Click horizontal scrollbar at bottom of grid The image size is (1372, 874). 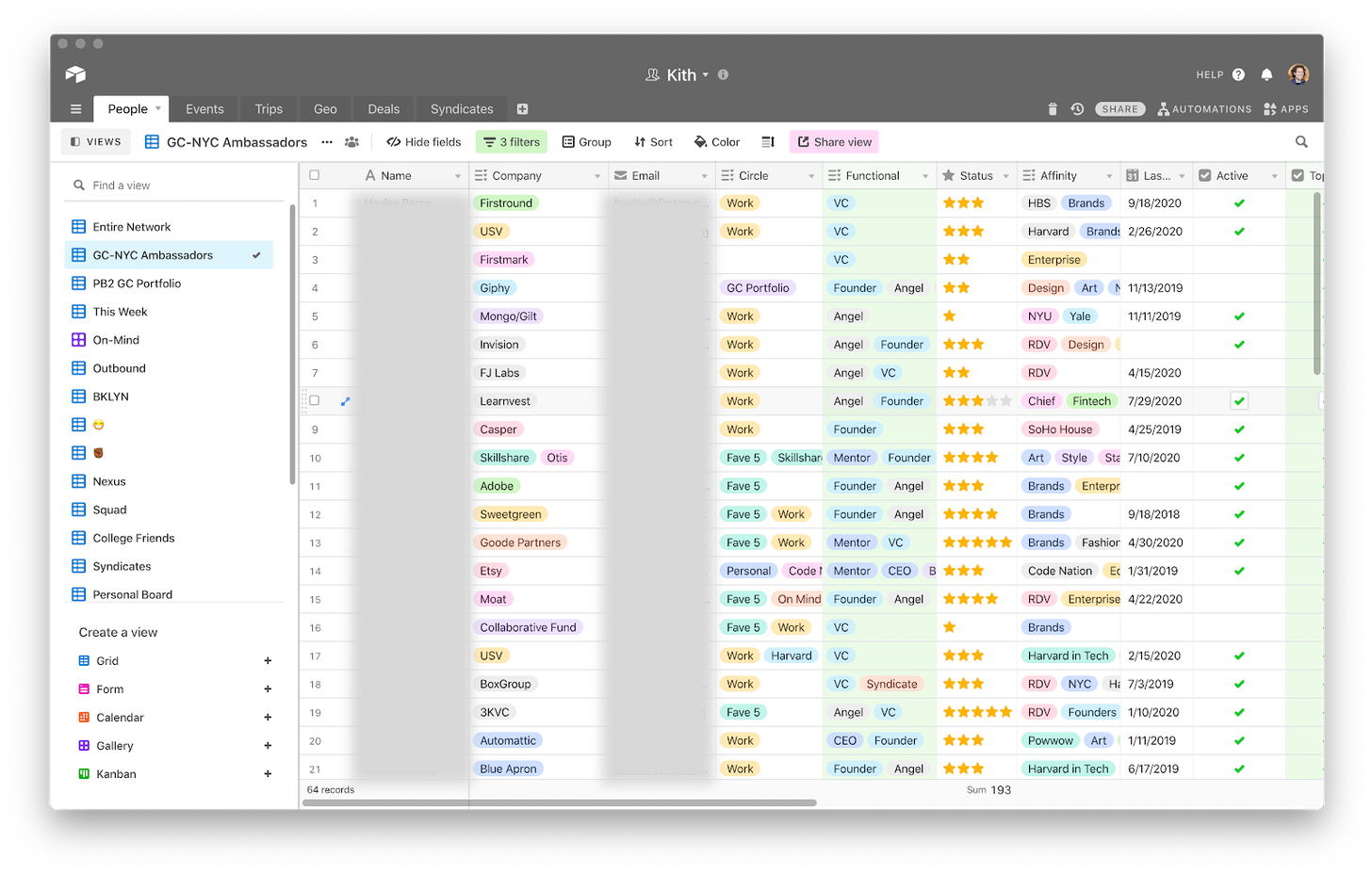click(x=560, y=803)
